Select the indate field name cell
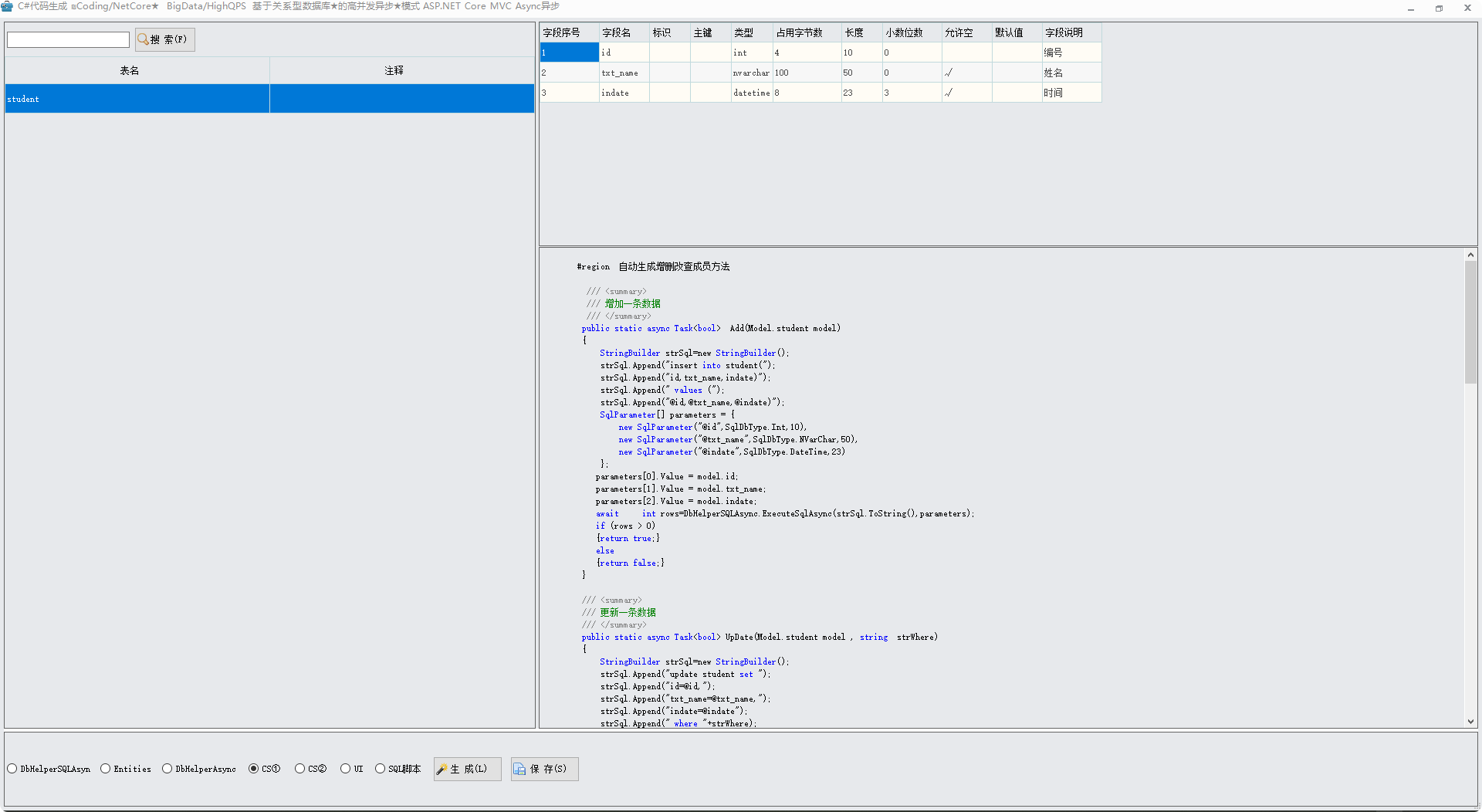This screenshot has width=1482, height=812. point(624,93)
